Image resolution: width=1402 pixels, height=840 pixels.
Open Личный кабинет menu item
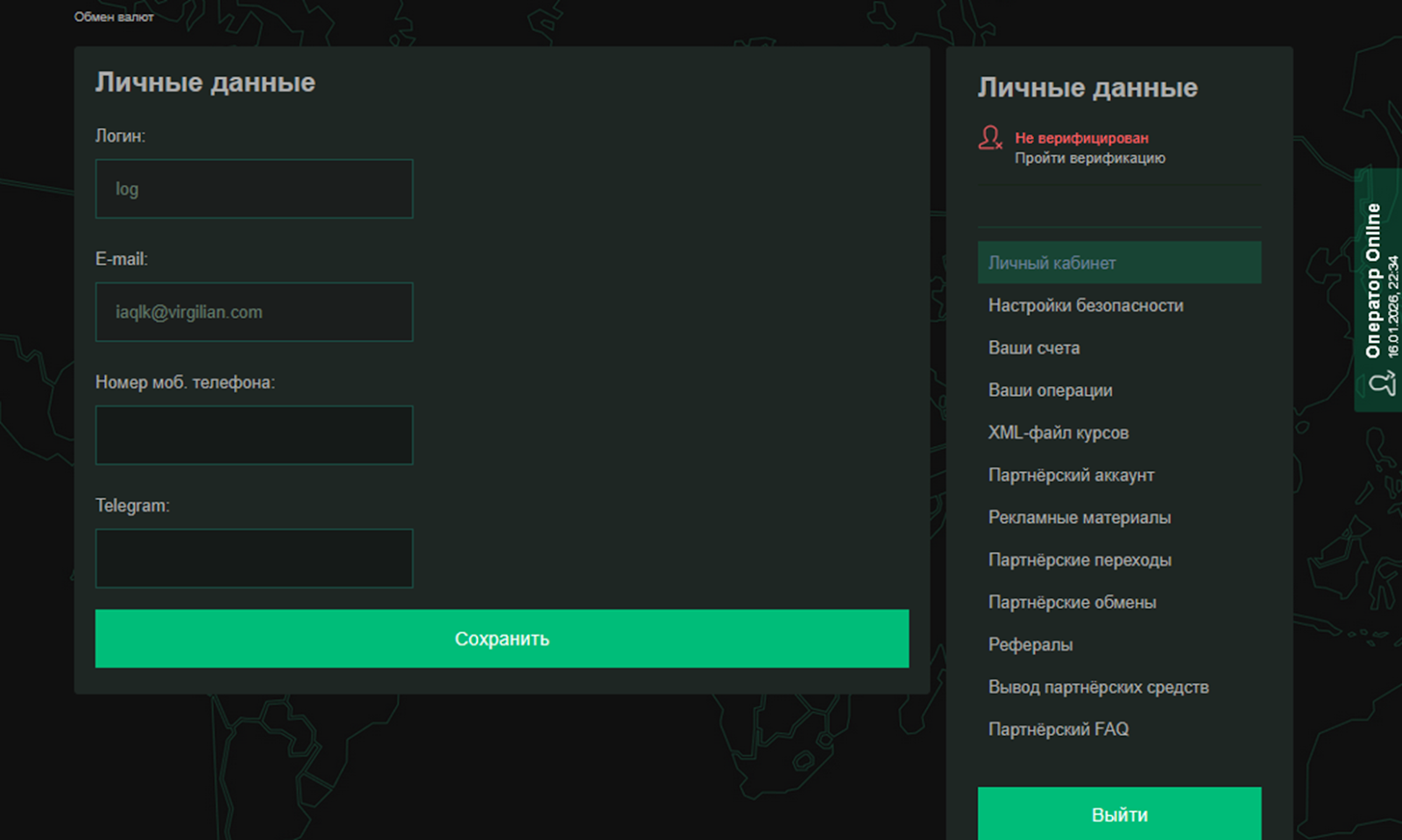point(1051,263)
